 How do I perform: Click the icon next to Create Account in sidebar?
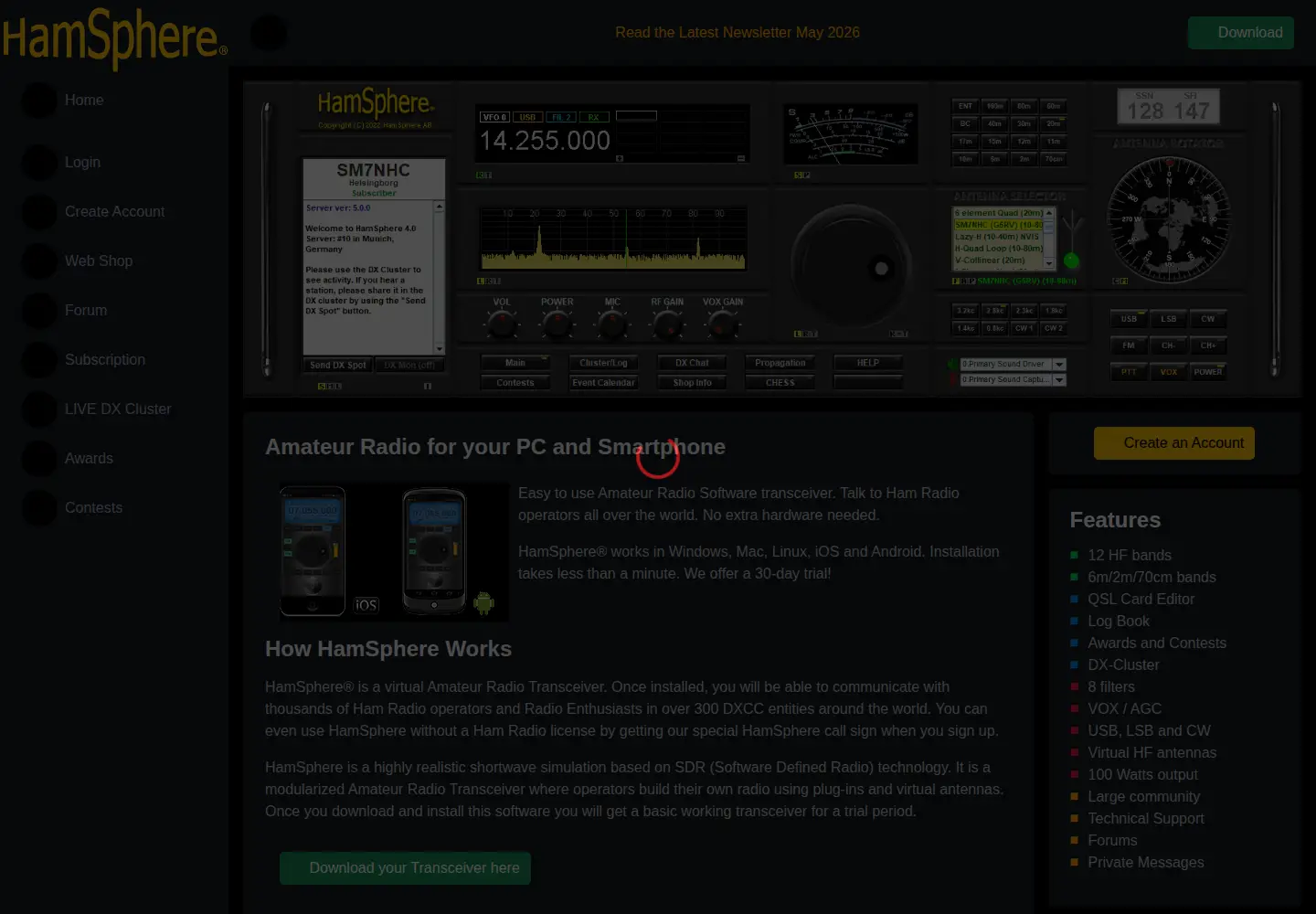[39, 212]
